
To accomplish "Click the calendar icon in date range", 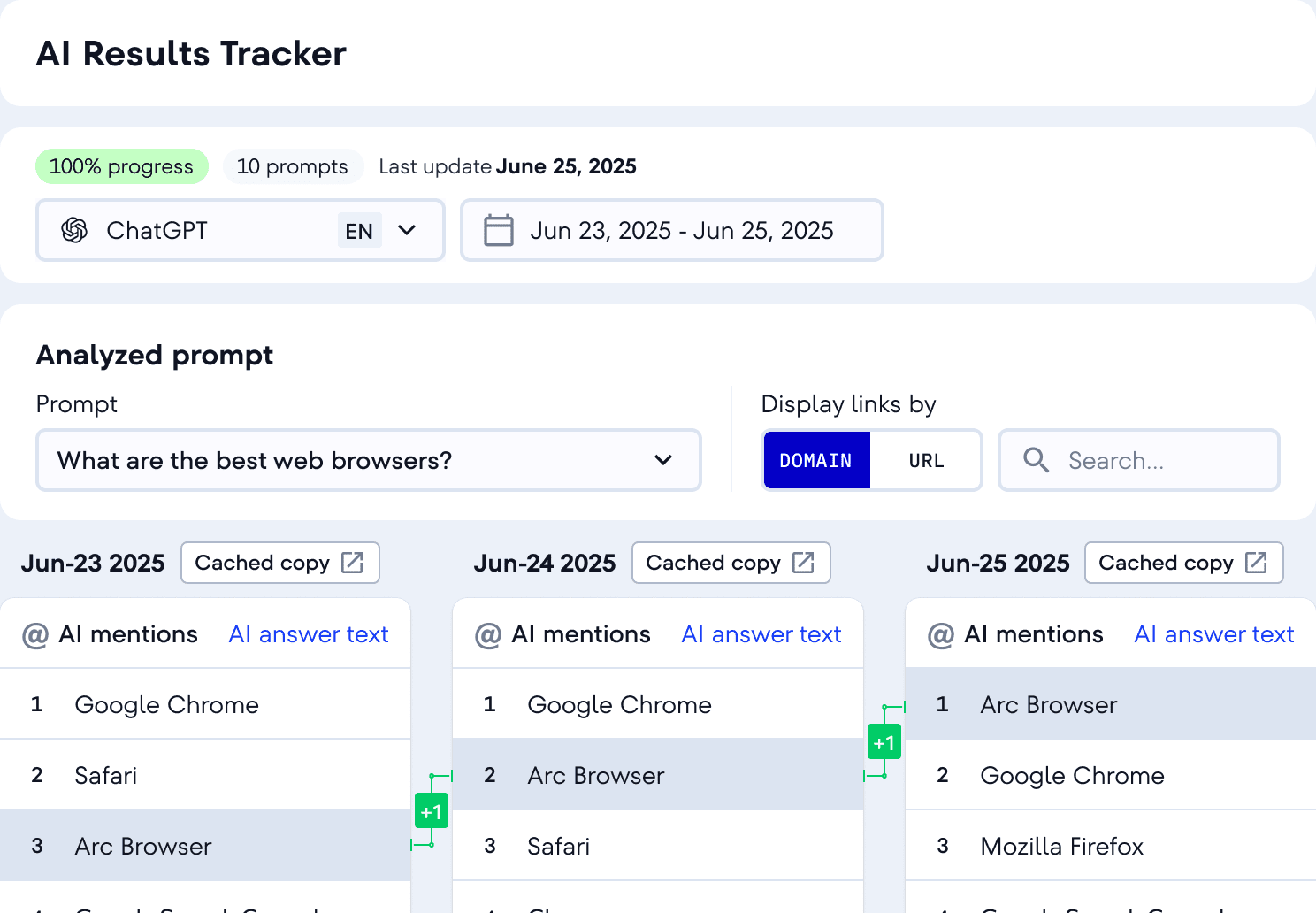I will pos(499,230).
